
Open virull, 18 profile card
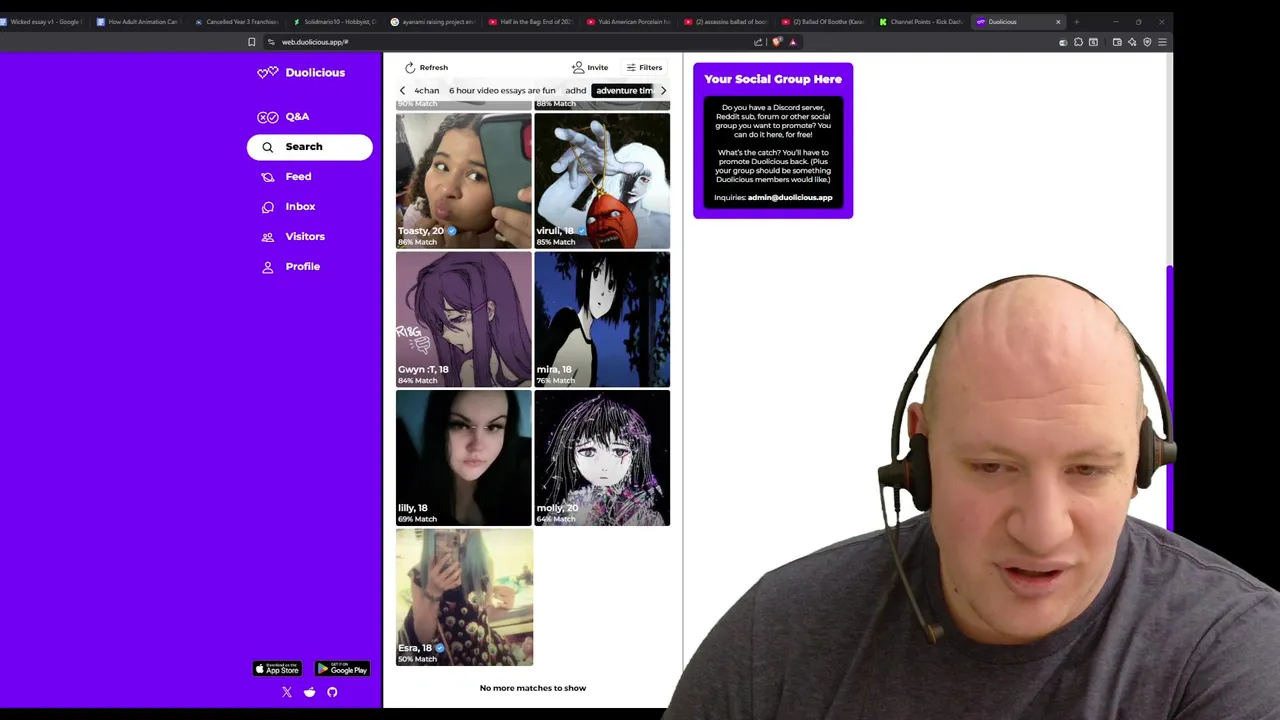(x=602, y=180)
